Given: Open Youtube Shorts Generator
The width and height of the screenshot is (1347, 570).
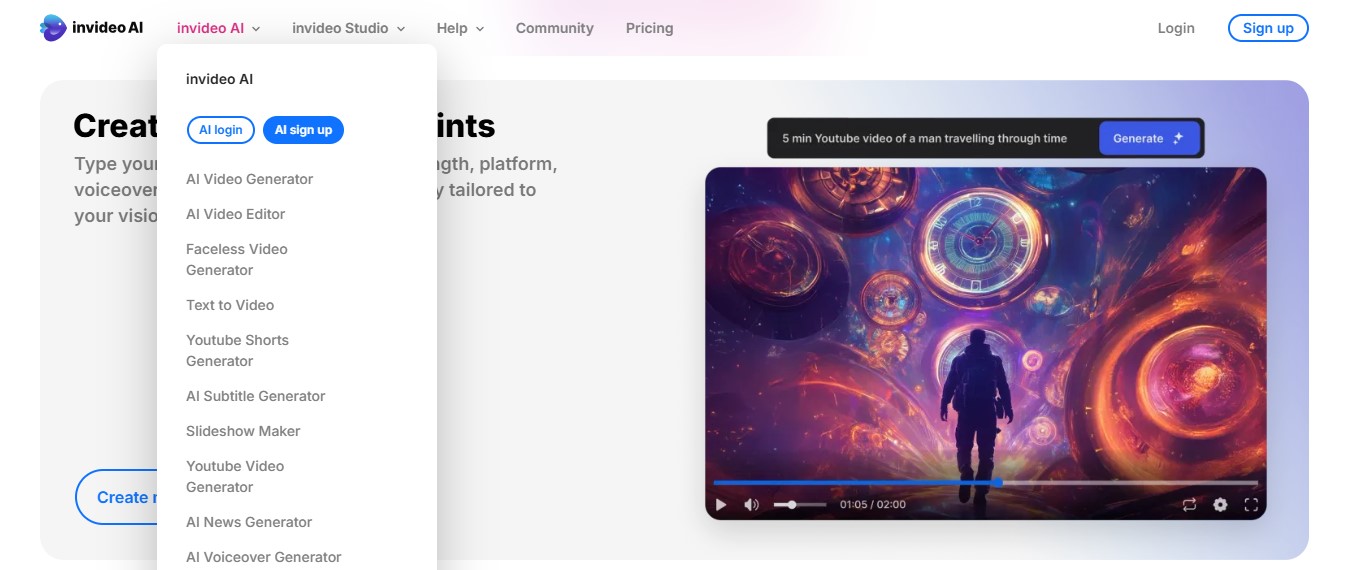Looking at the screenshot, I should [x=237, y=350].
